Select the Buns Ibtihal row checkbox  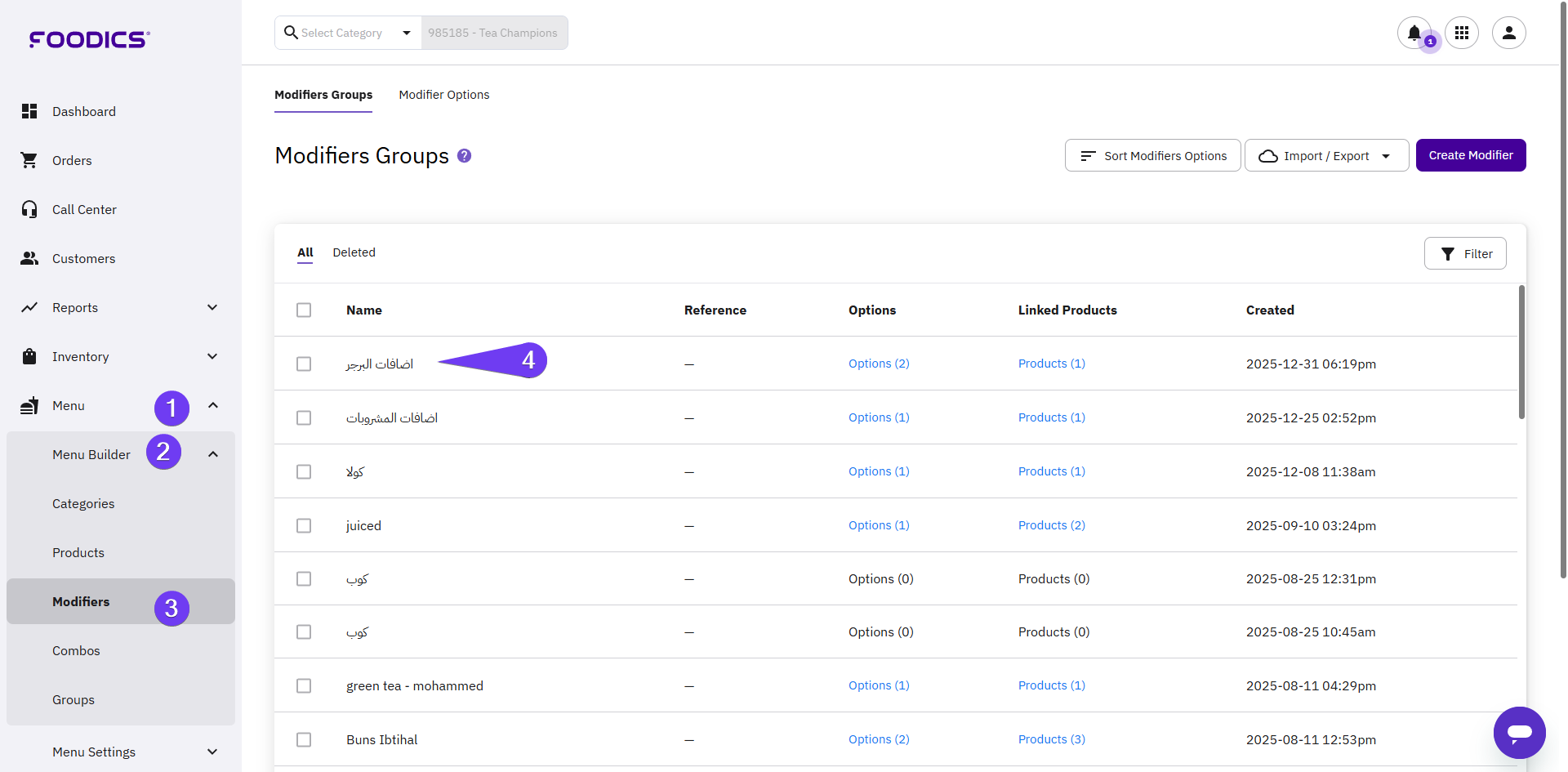(x=304, y=739)
